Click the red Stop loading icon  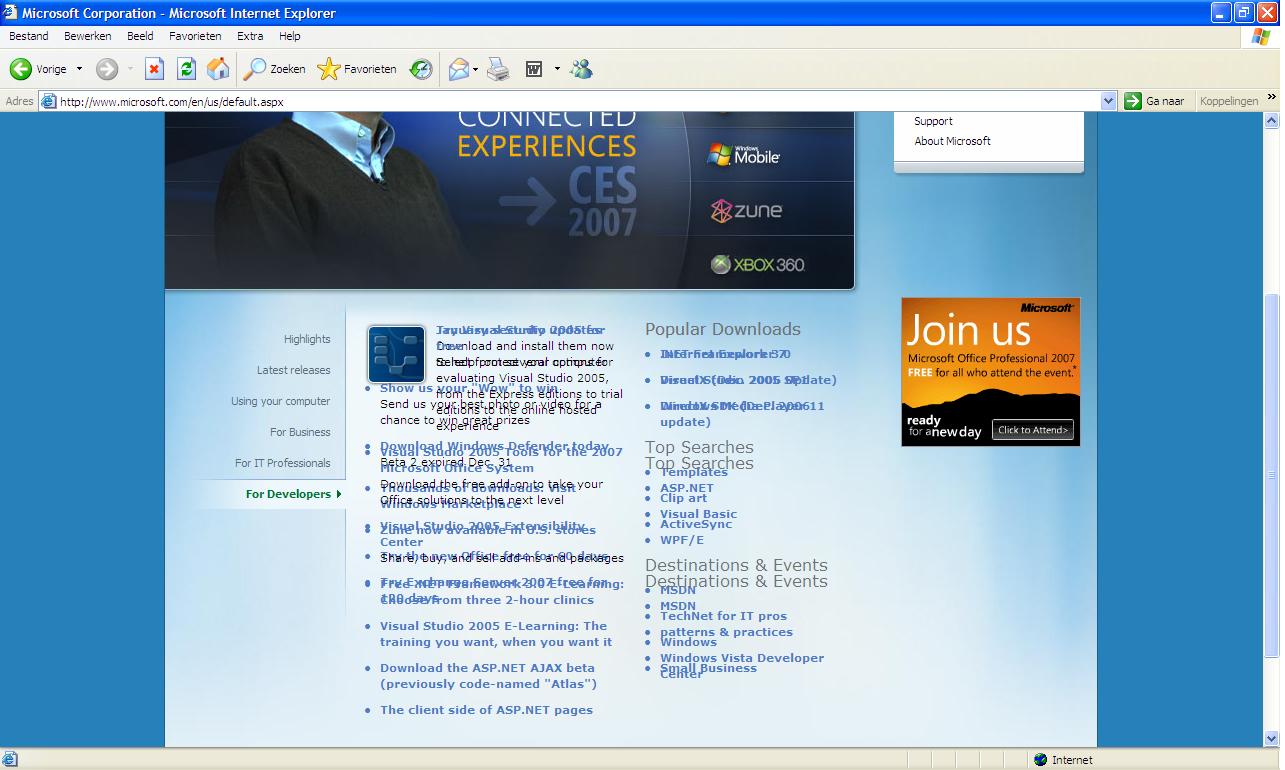click(x=154, y=69)
